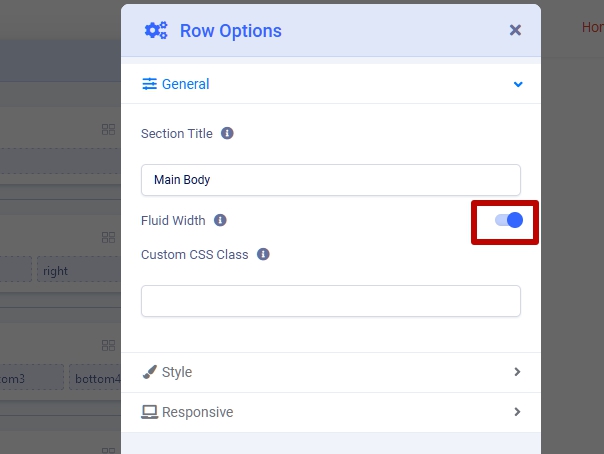Viewport: 604px width, 454px height.
Task: Focus the Section Title text field
Action: pos(330,180)
